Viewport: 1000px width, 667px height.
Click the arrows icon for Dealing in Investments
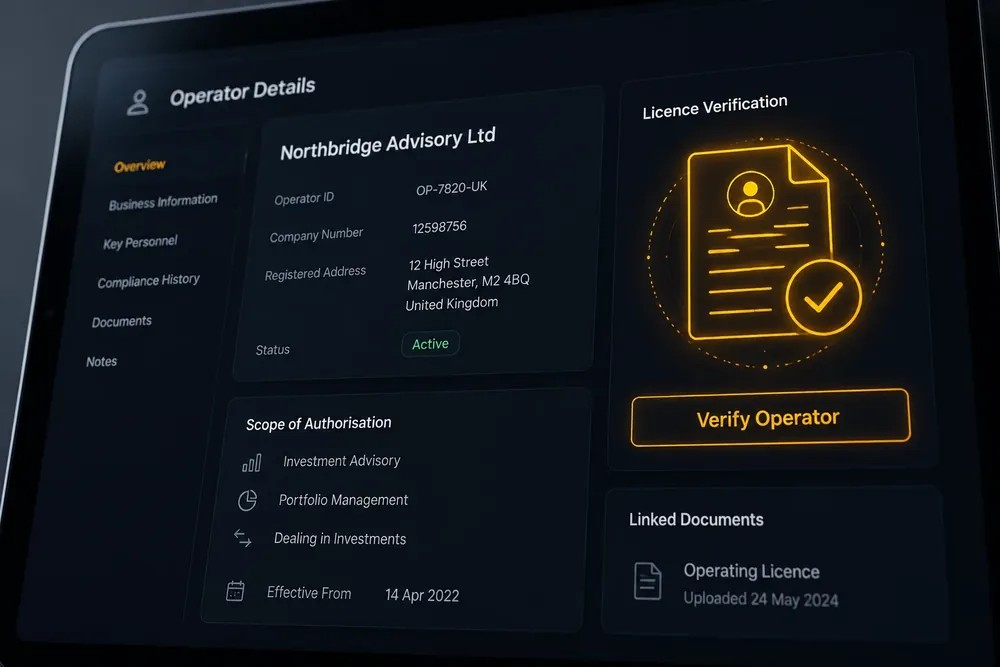point(242,538)
